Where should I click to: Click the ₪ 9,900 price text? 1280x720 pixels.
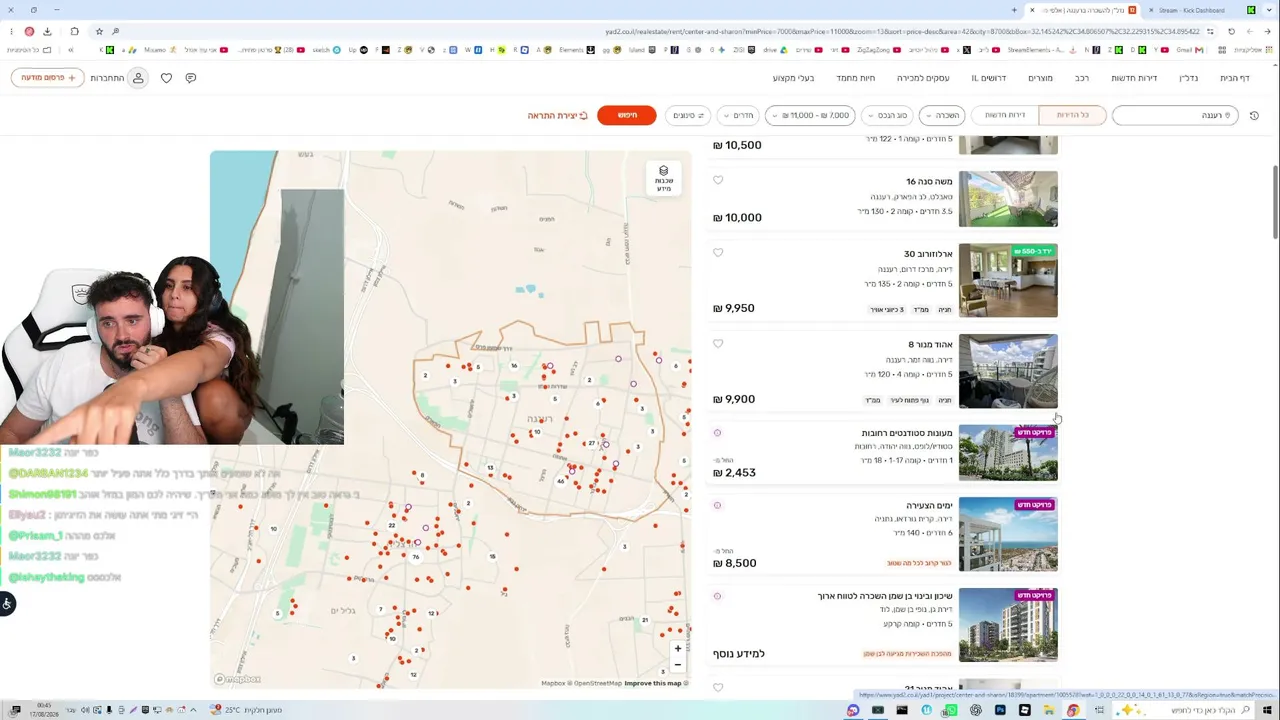pyautogui.click(x=734, y=399)
